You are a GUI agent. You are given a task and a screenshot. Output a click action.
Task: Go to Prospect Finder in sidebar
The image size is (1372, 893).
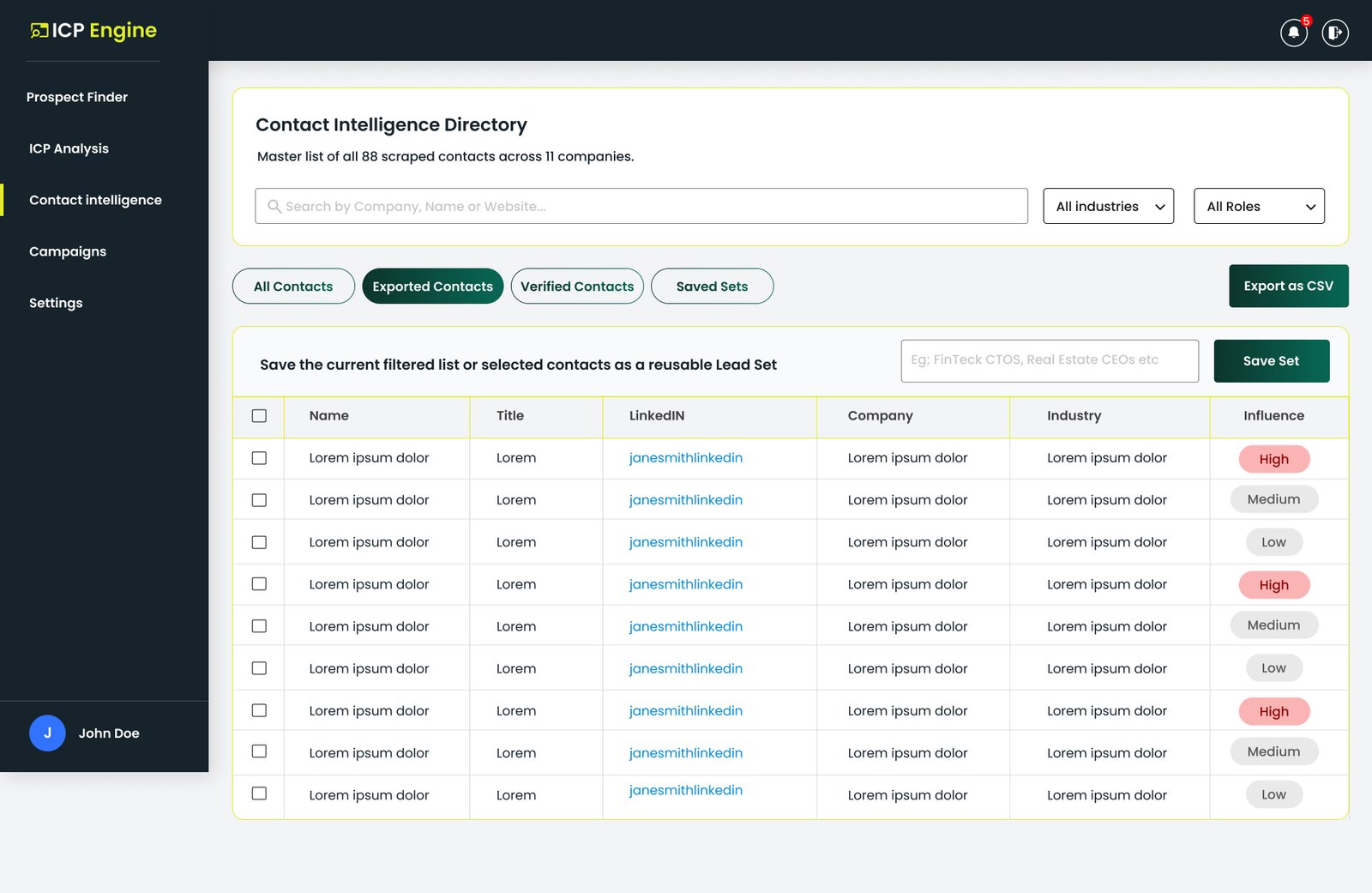77,97
